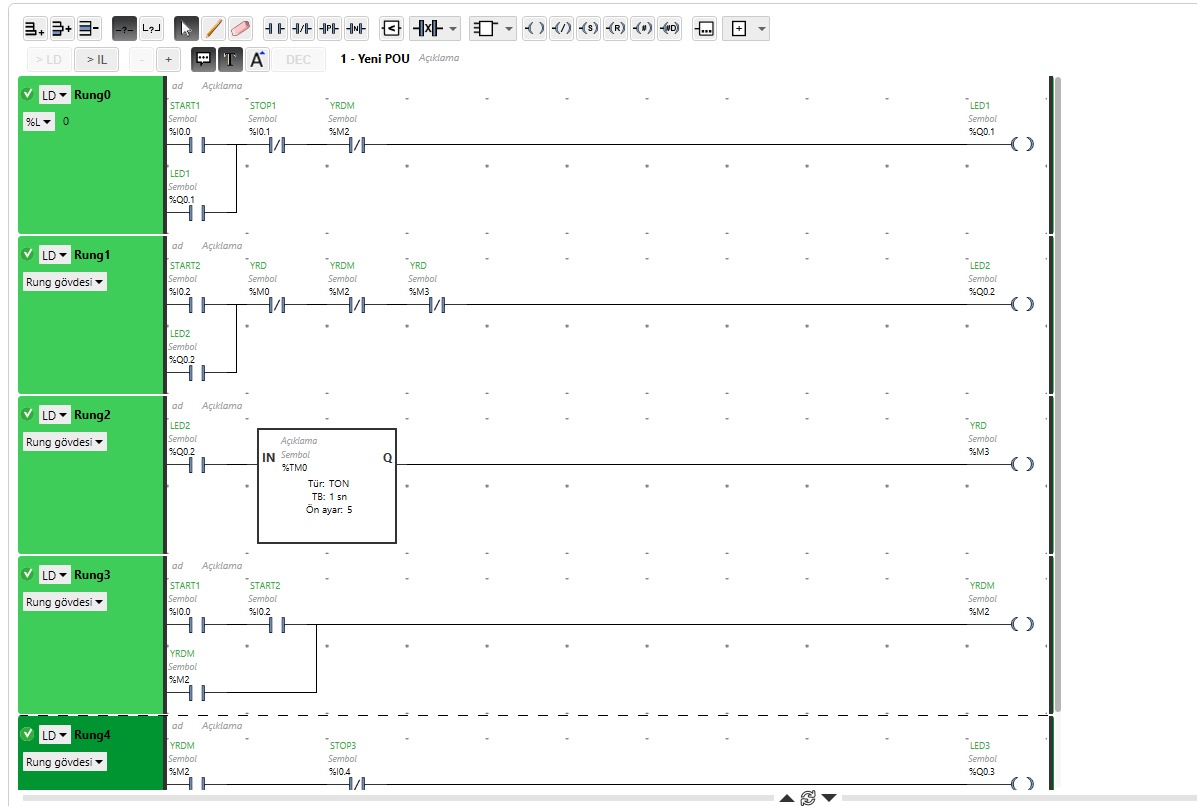Screen dimensions: 1197x806
Task: Open the %L label dropdown in Rung0
Action: 39,121
